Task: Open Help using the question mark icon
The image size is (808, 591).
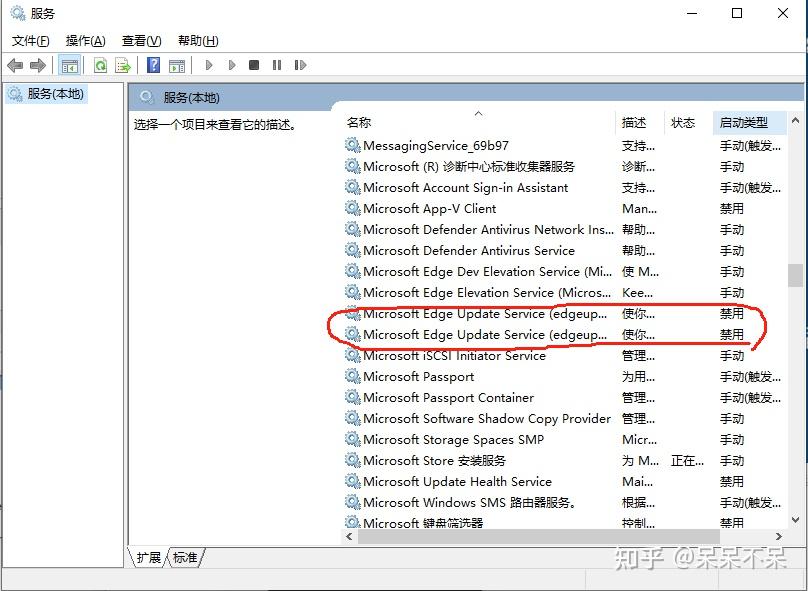Action: 152,65
